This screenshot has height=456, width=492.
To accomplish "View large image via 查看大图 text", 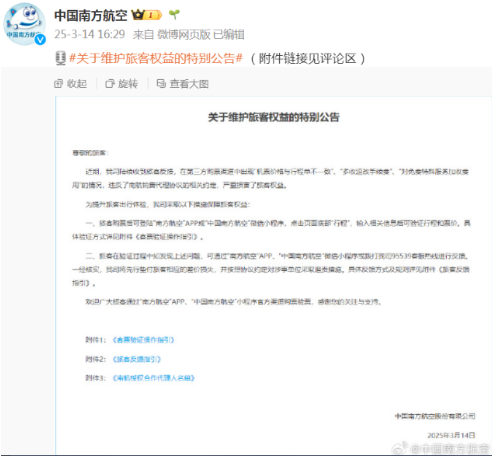I will 189,84.
